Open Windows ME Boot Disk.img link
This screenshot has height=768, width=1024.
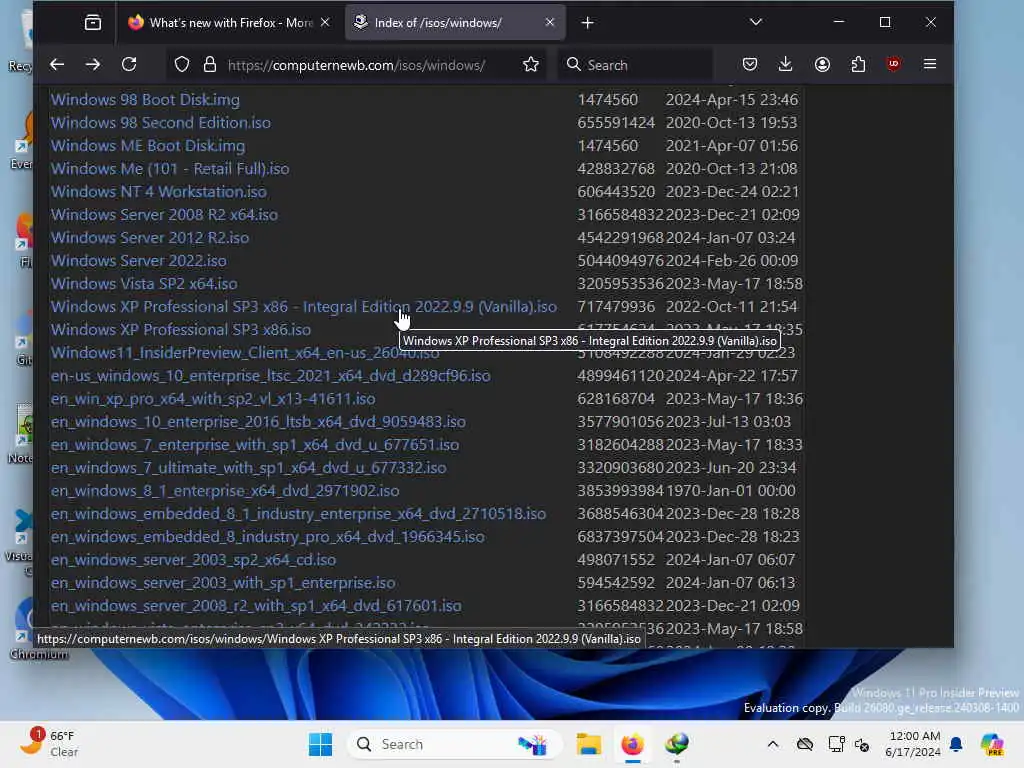pyautogui.click(x=148, y=146)
